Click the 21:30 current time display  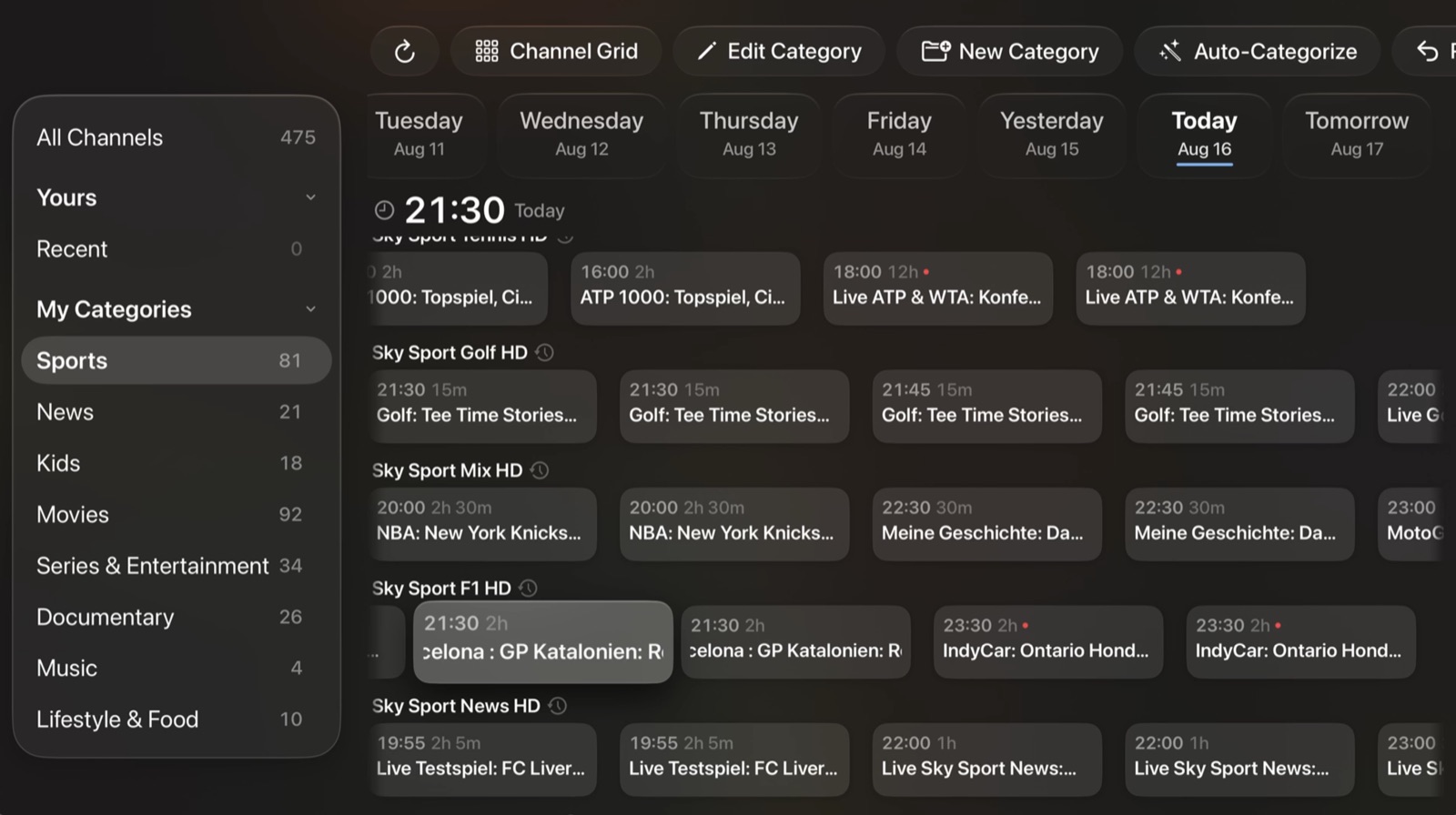pyautogui.click(x=454, y=210)
